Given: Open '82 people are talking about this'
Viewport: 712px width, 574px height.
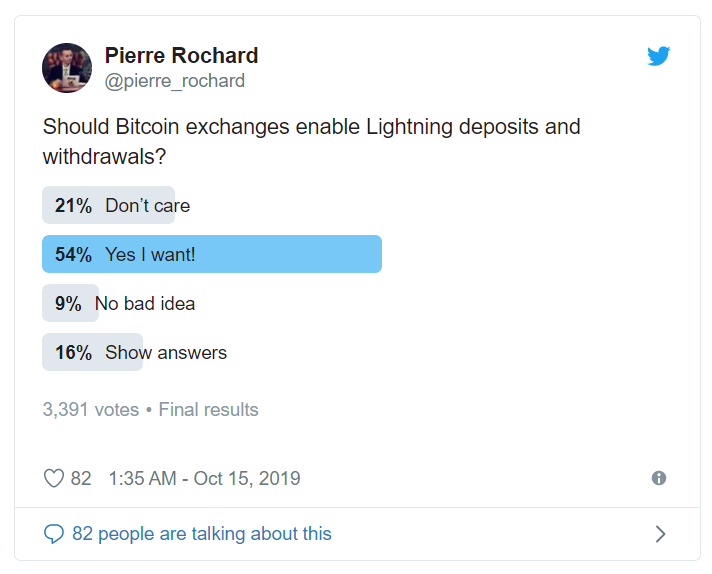Looking at the screenshot, I should click(202, 534).
